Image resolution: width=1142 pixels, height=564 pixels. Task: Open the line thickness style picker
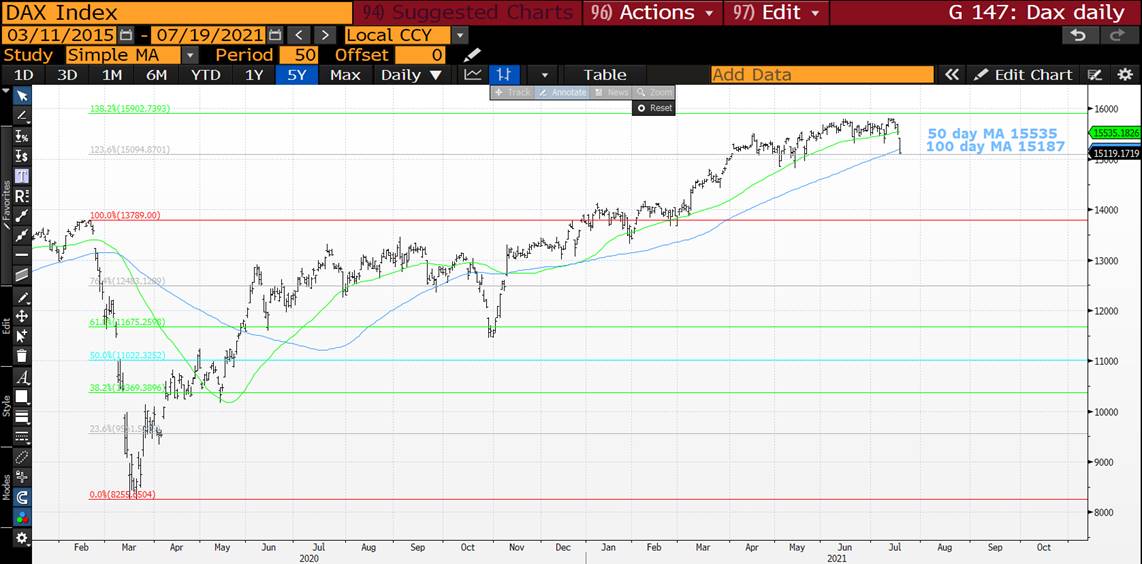[x=22, y=417]
